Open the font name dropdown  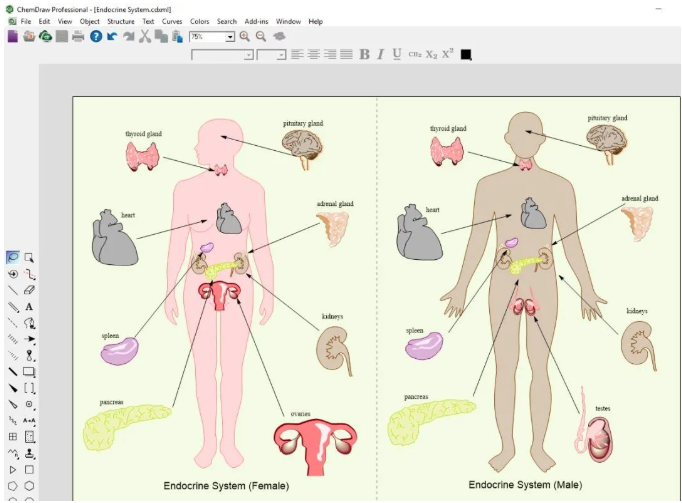click(248, 55)
